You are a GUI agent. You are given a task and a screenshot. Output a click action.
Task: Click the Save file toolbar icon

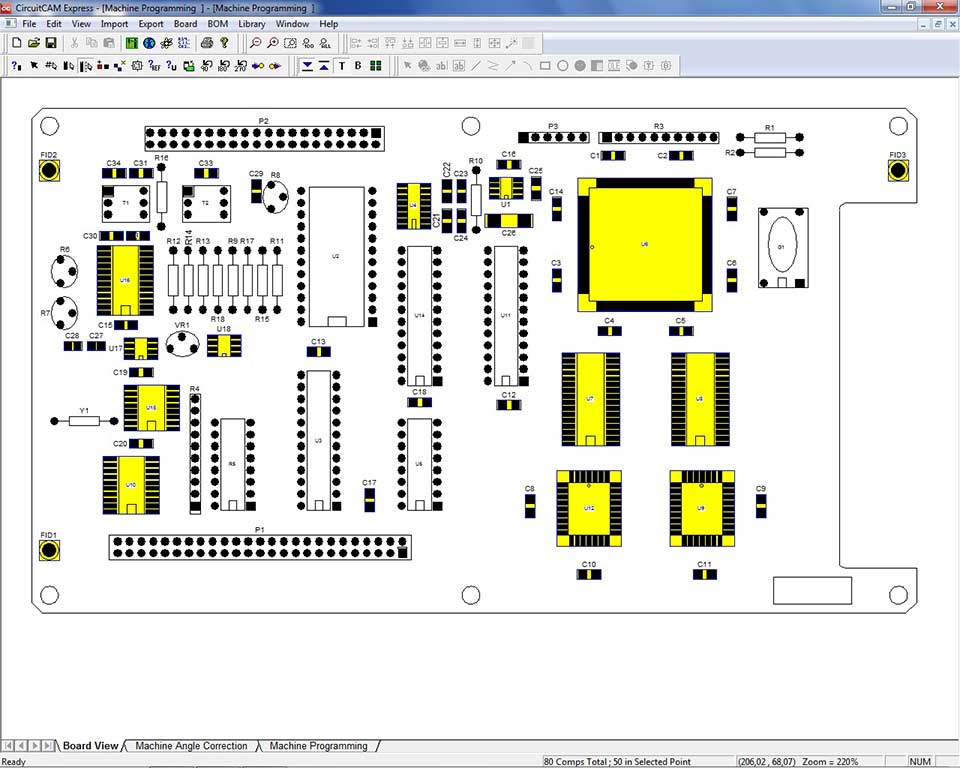click(52, 43)
